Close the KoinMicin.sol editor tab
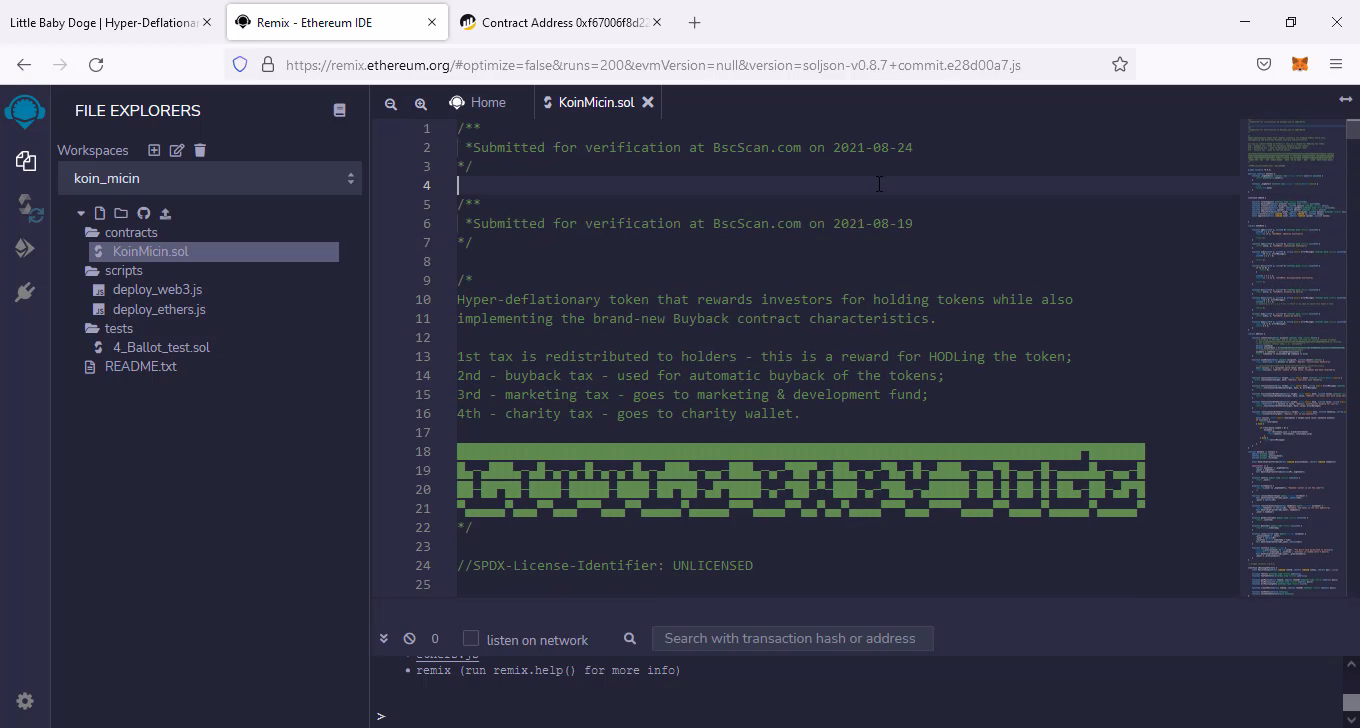 click(648, 102)
